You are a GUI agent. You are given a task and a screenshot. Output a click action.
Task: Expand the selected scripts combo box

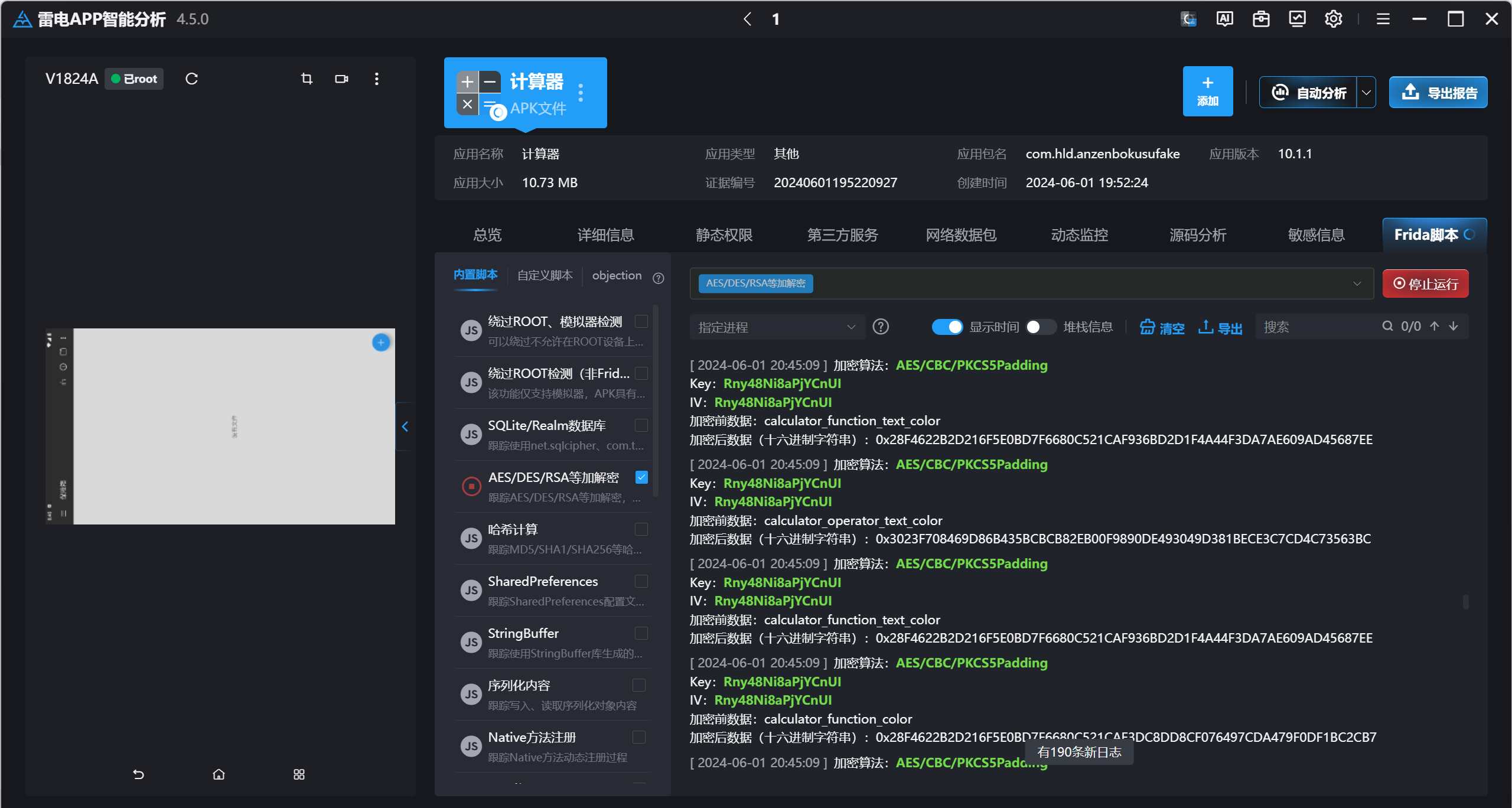(1357, 284)
